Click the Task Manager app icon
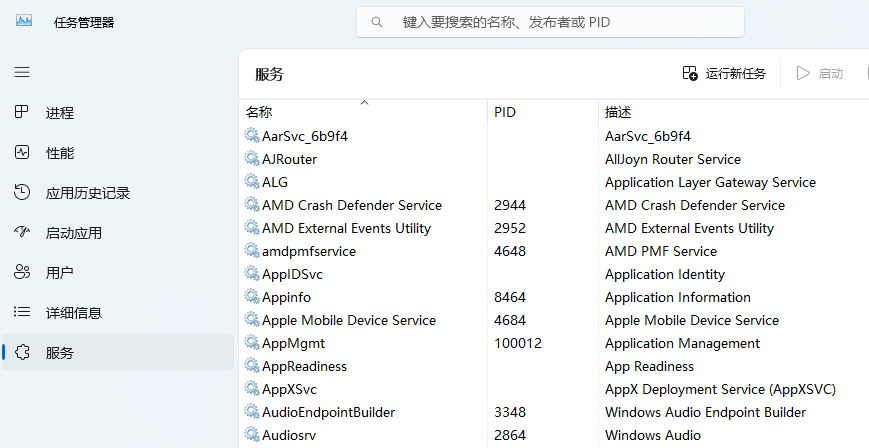This screenshot has width=869, height=448. click(x=23, y=22)
